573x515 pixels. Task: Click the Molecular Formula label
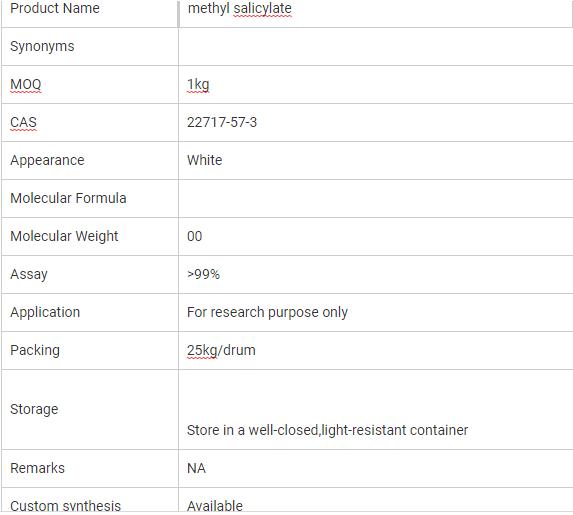pyautogui.click(x=68, y=198)
